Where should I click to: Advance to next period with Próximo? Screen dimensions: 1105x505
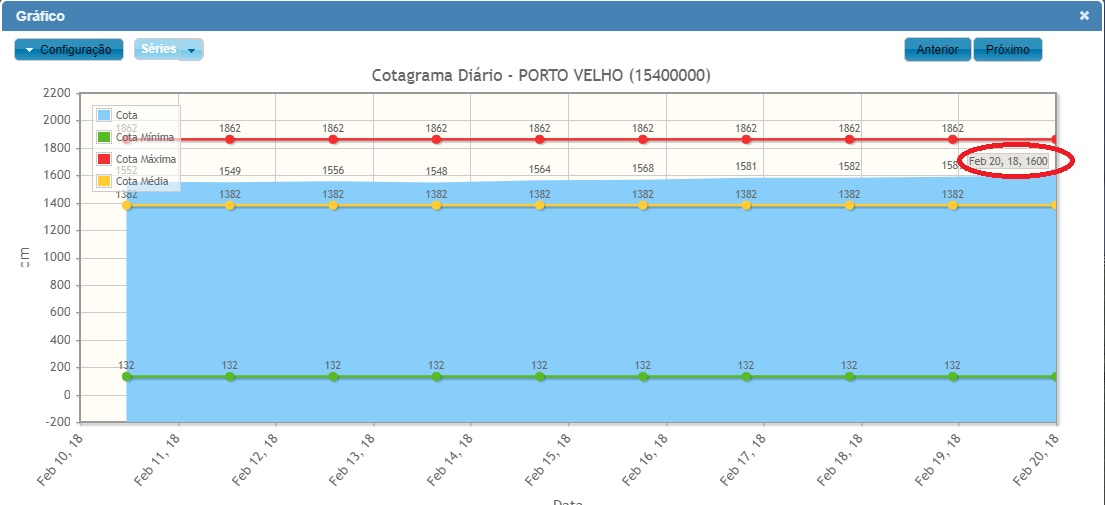point(1007,50)
